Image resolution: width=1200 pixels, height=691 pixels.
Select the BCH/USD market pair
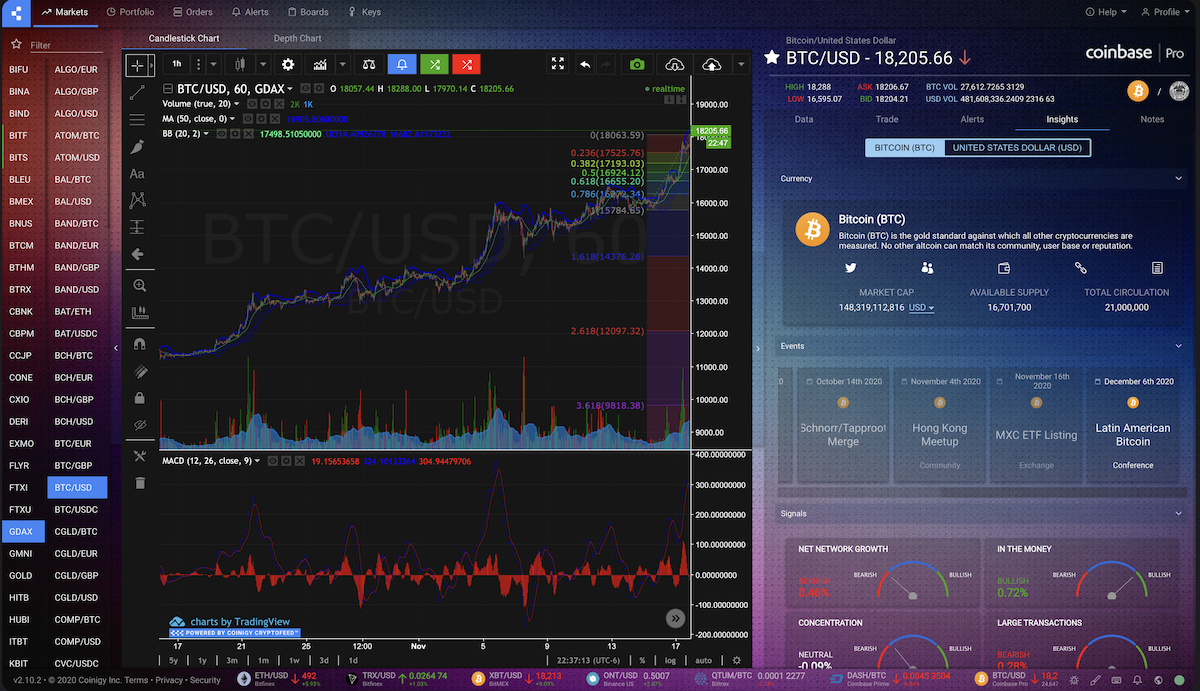tap(76, 421)
